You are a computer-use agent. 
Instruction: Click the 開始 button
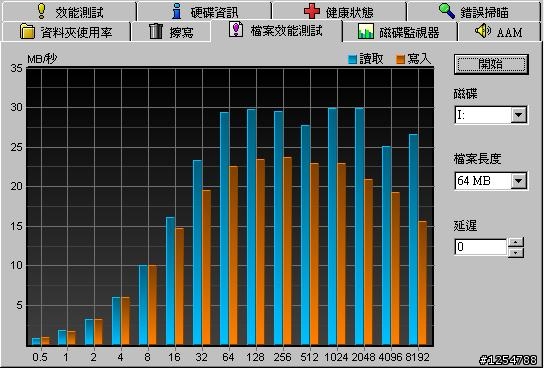[x=491, y=64]
